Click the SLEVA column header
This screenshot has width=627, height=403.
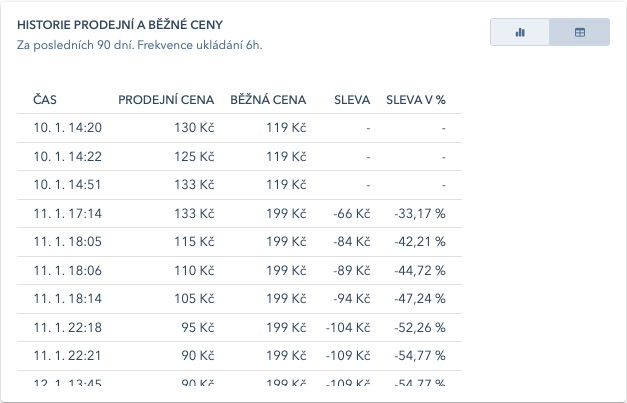tap(352, 100)
